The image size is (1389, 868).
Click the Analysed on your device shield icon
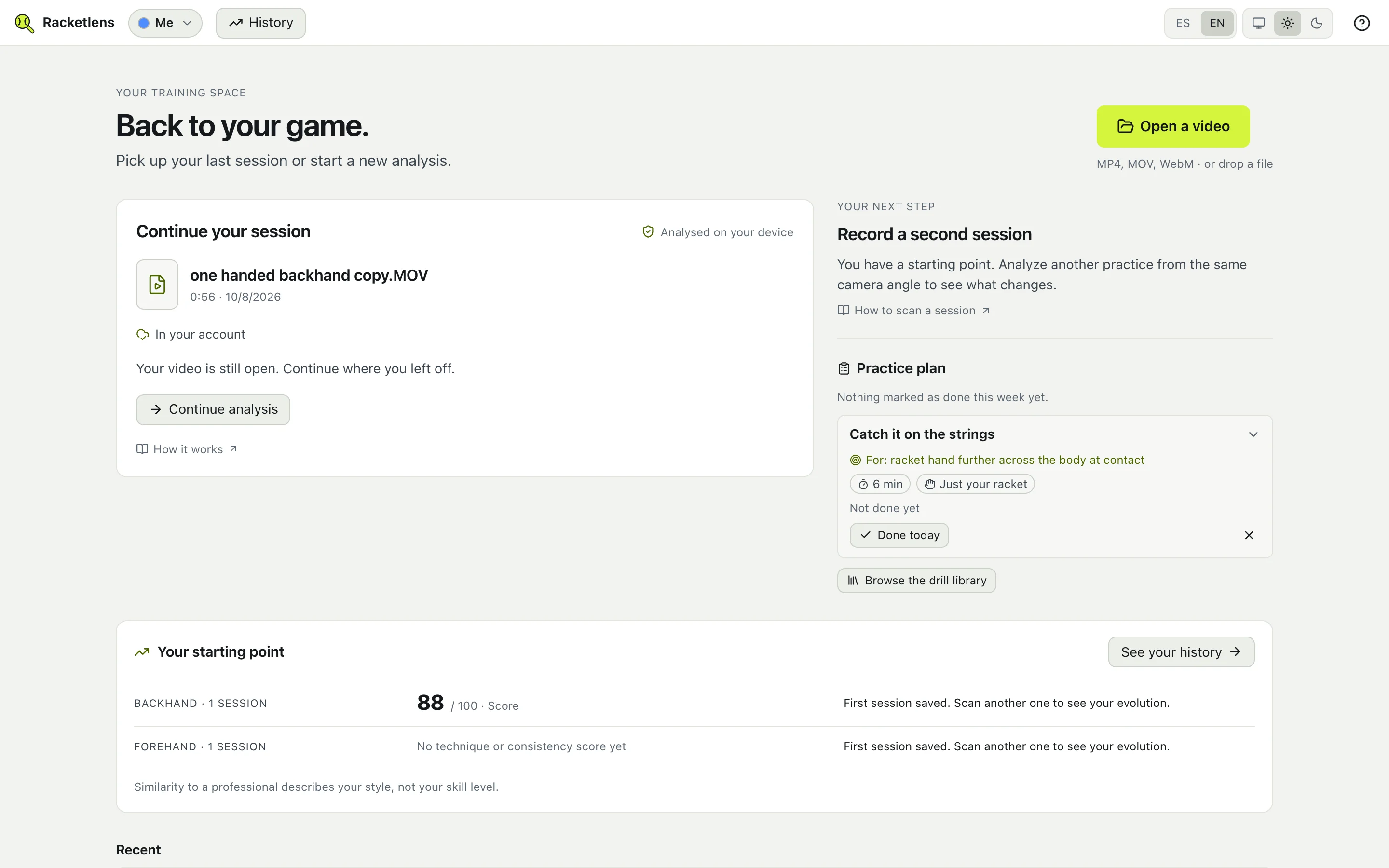[x=648, y=232]
